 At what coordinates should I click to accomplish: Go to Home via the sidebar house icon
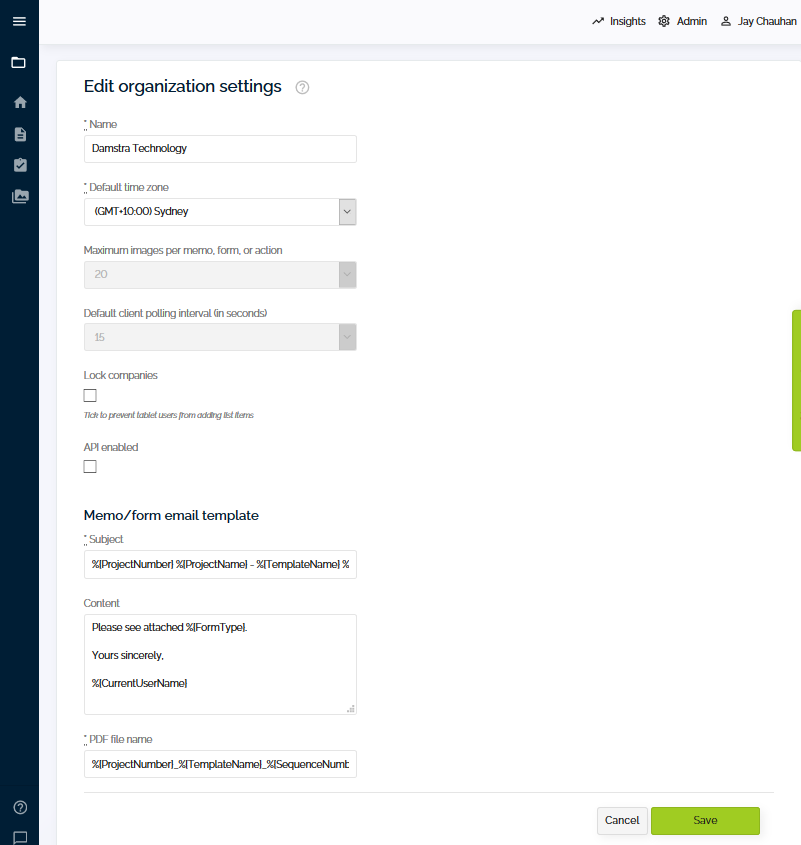(20, 102)
